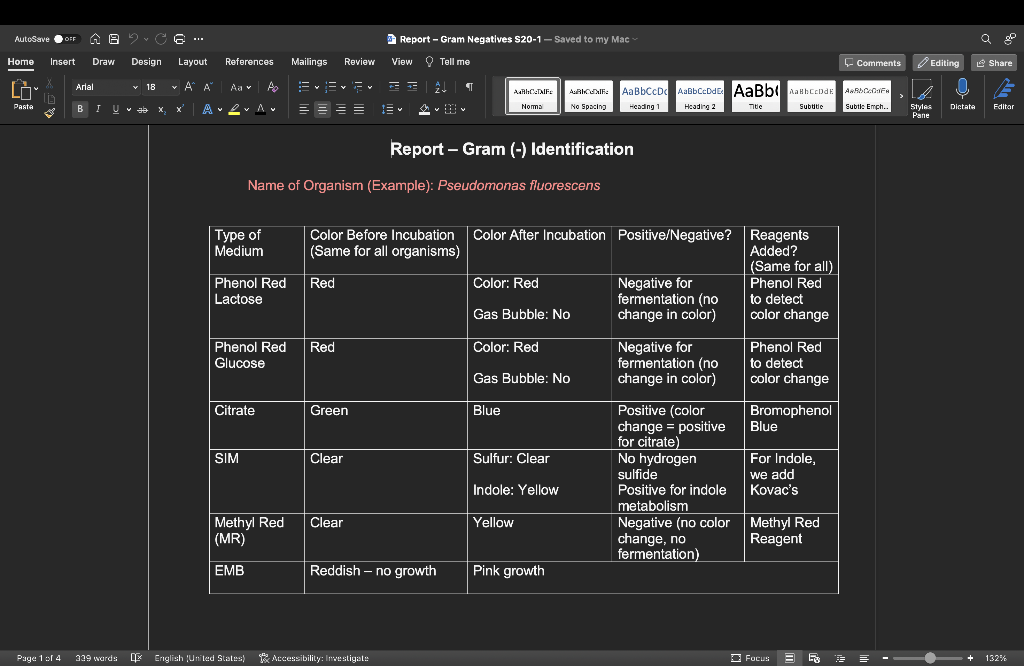Toggle show paragraph marks (¶)

pyautogui.click(x=469, y=87)
